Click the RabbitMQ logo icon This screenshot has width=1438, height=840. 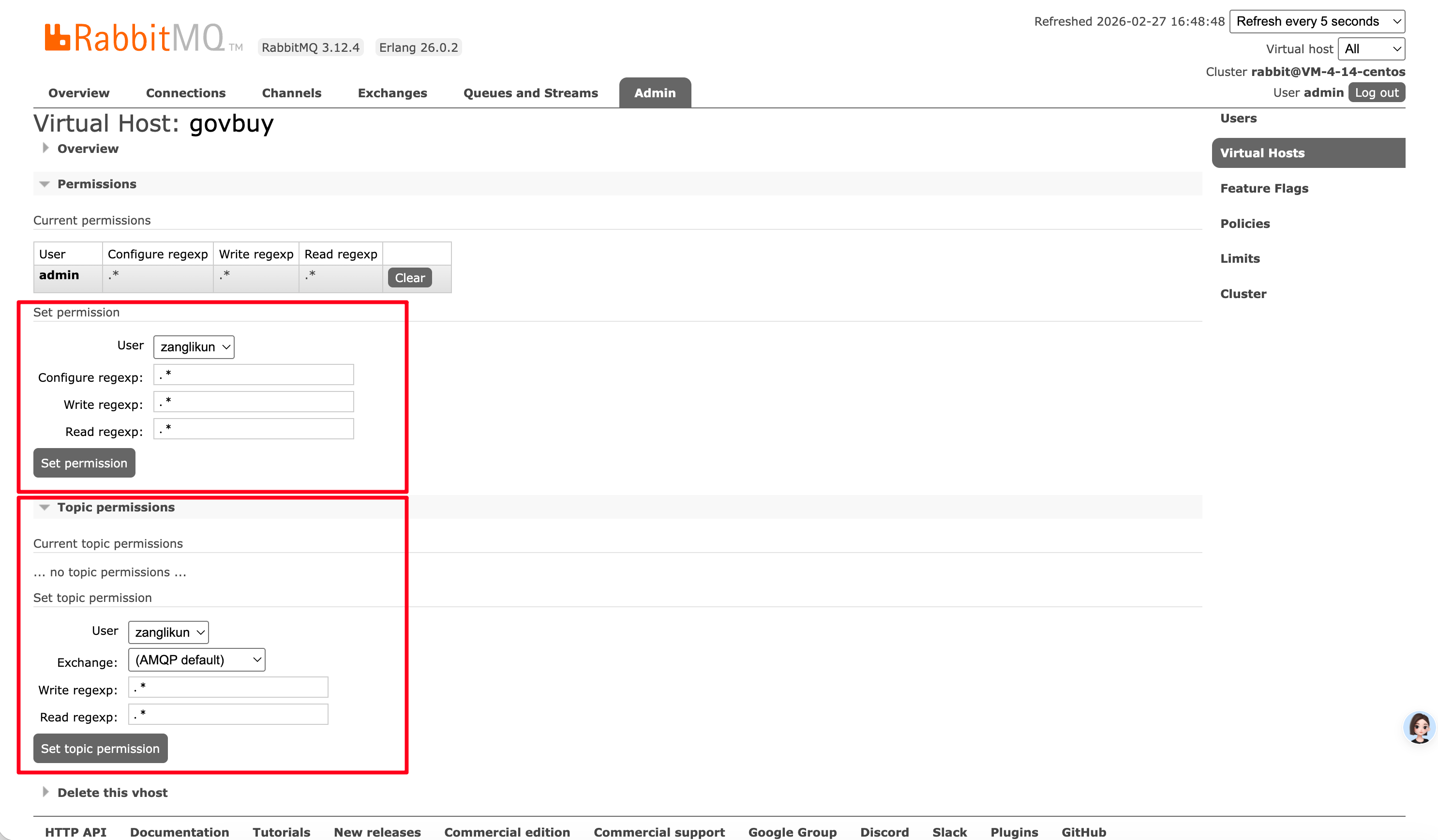(x=57, y=38)
